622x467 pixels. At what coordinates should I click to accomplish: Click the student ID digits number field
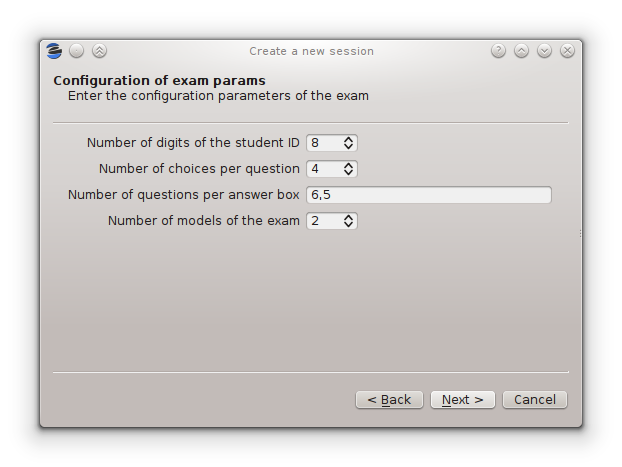click(322, 143)
